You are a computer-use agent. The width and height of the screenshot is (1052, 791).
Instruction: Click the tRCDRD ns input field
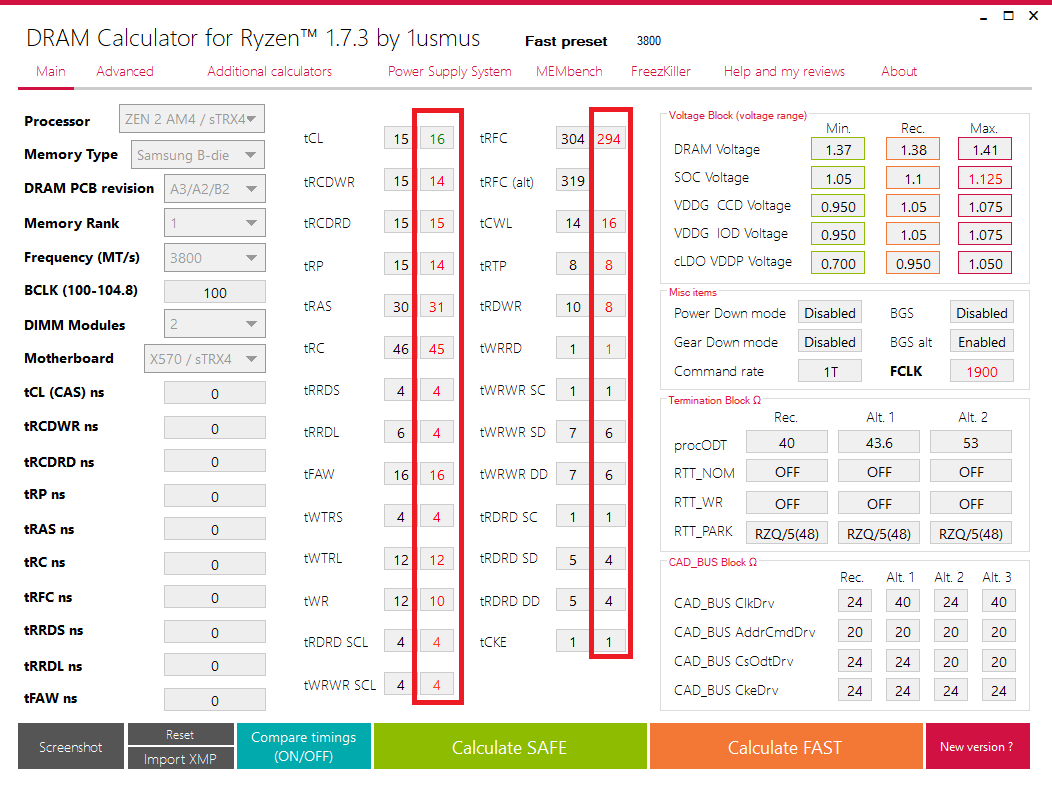pyautogui.click(x=215, y=462)
